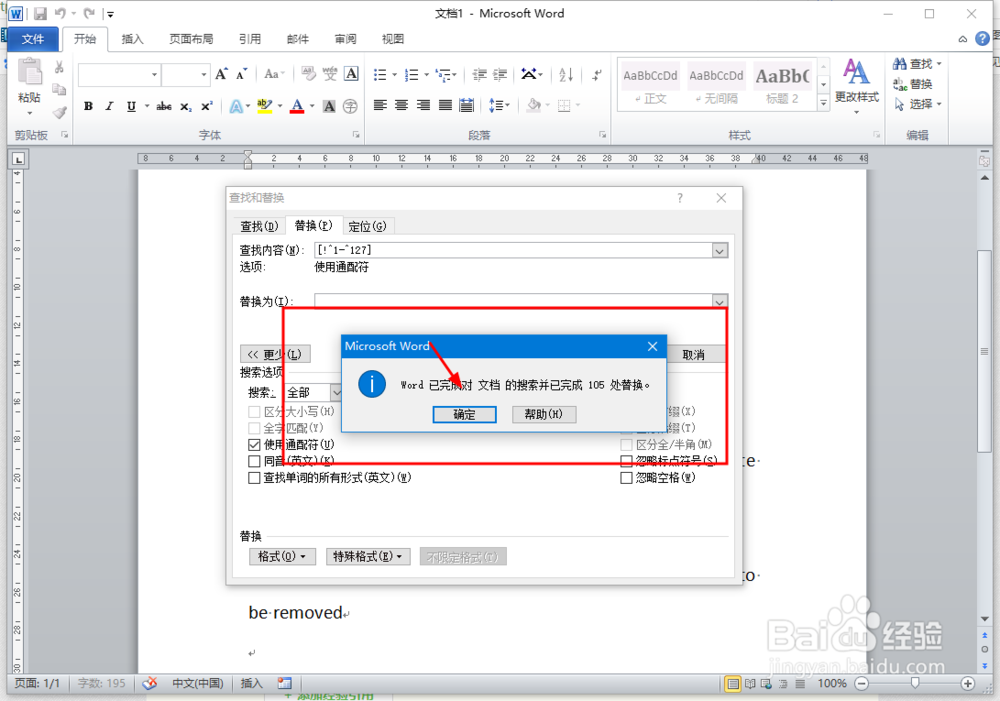
Task: Switch to the Go To tab in dialog
Action: click(x=367, y=226)
